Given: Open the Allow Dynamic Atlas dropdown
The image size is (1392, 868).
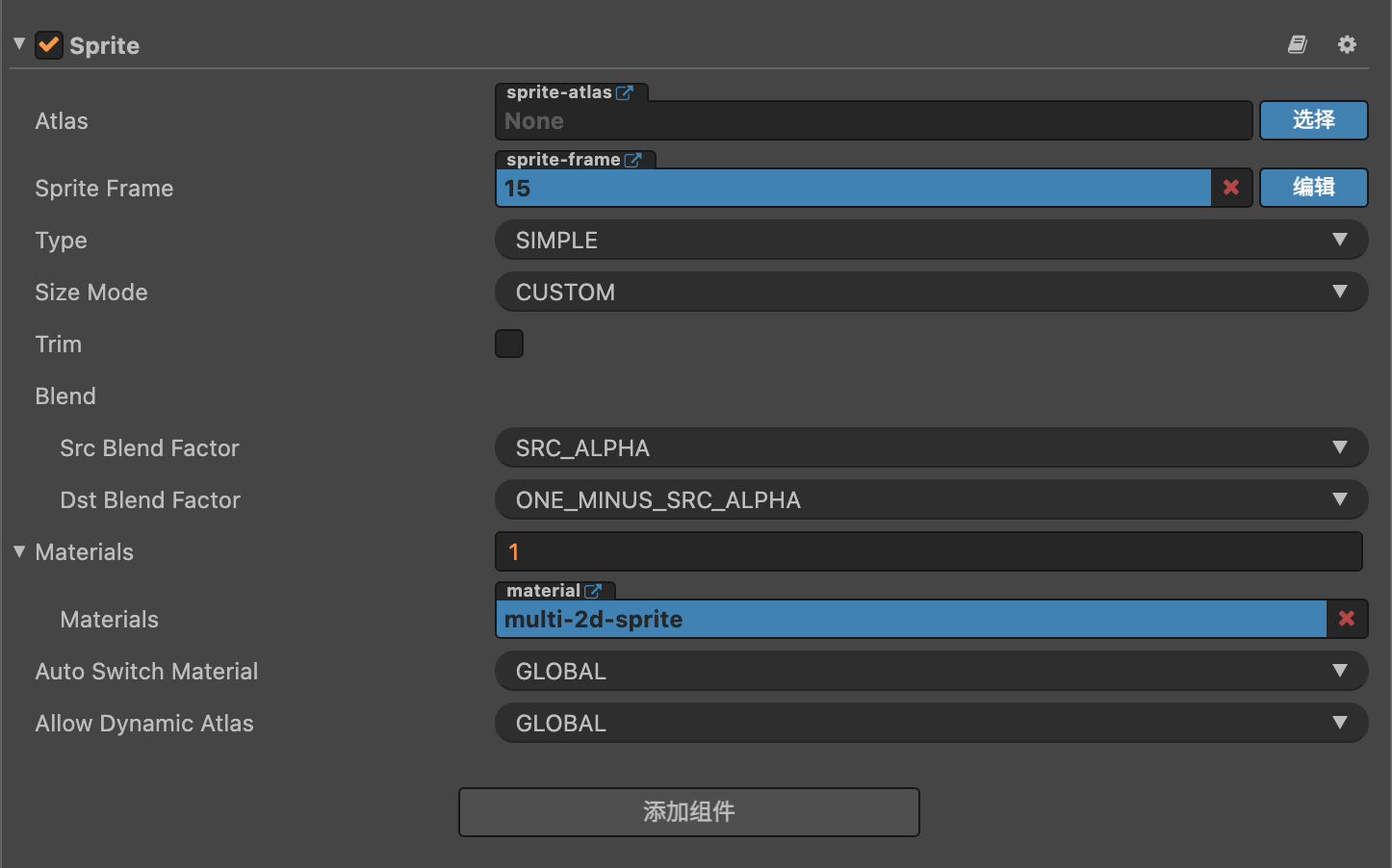Looking at the screenshot, I should pos(931,723).
